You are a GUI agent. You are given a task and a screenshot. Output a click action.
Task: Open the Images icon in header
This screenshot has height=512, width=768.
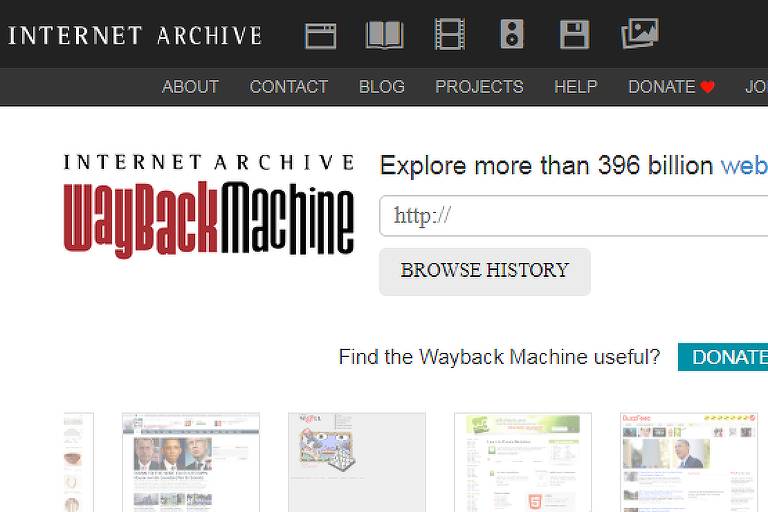640,33
